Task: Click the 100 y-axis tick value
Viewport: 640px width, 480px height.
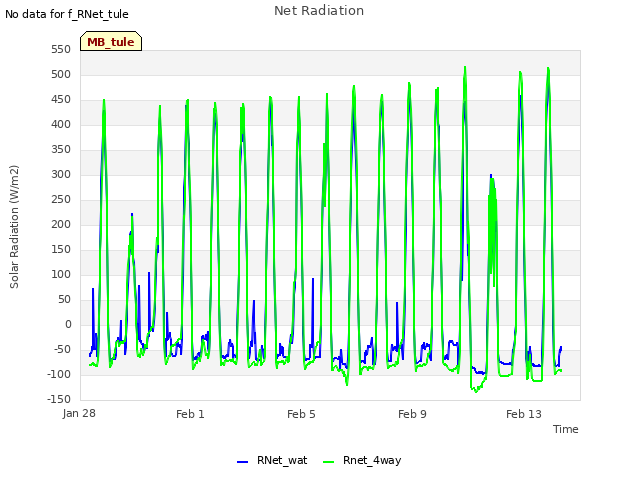Action: pyautogui.click(x=61, y=274)
